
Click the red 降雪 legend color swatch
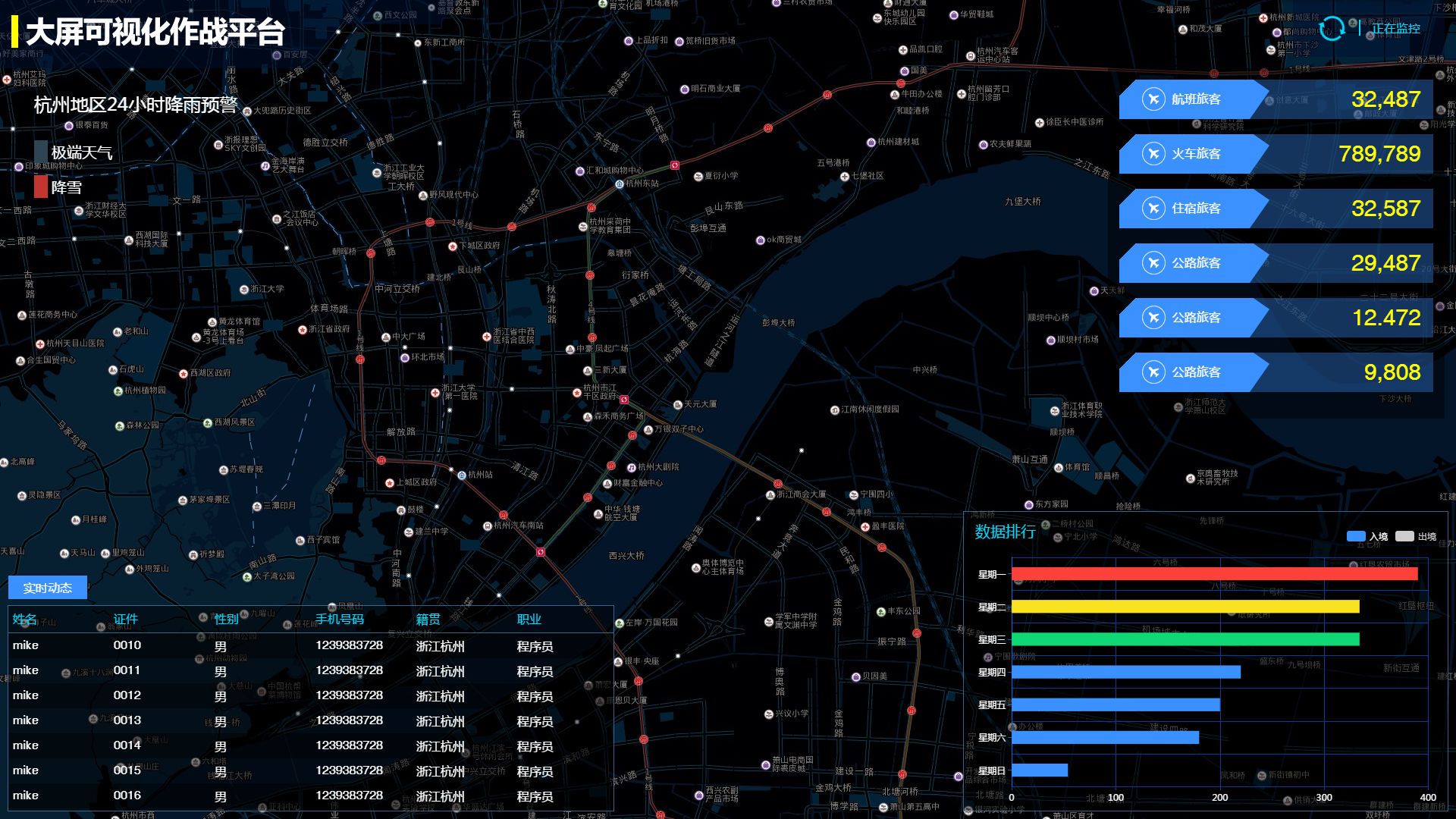[x=41, y=187]
